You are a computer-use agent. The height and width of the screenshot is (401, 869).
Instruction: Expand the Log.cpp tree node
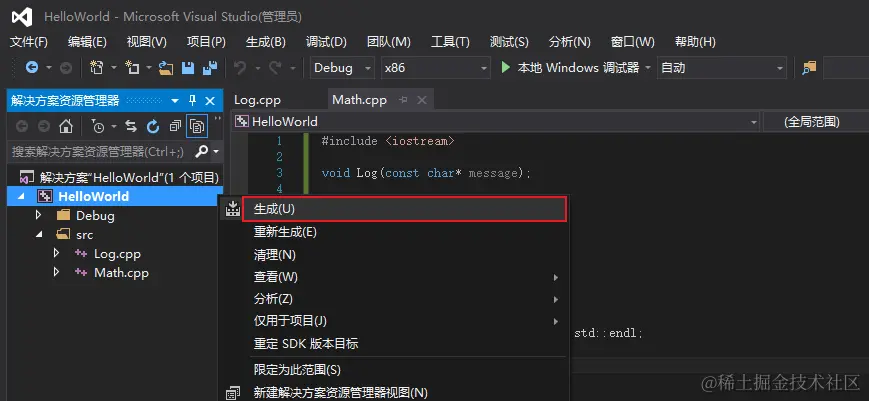tap(56, 253)
